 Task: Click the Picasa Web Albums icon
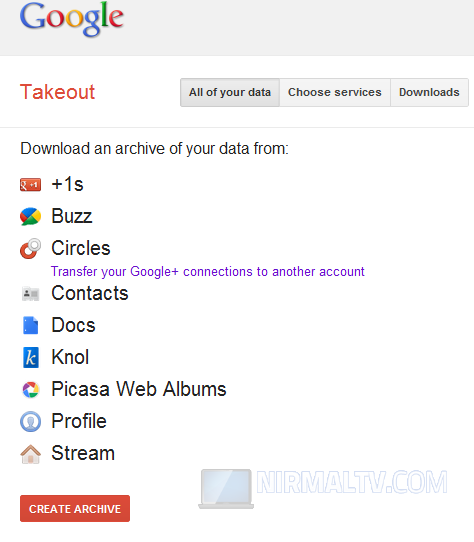[30, 389]
